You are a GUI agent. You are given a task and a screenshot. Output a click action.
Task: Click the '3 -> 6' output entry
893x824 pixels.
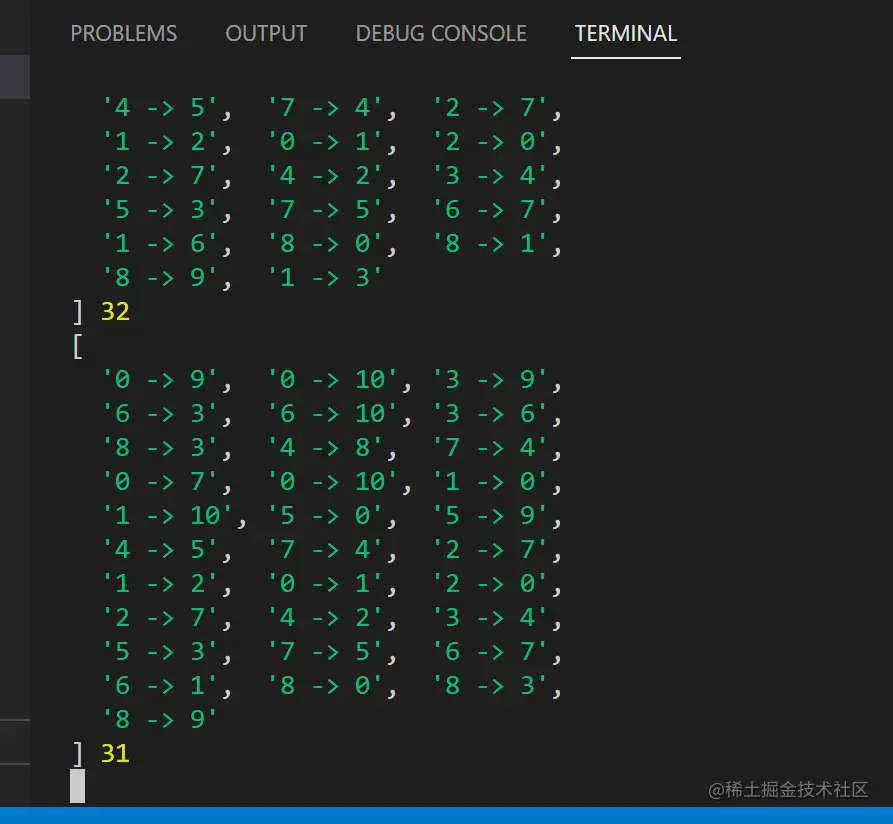tap(490, 413)
